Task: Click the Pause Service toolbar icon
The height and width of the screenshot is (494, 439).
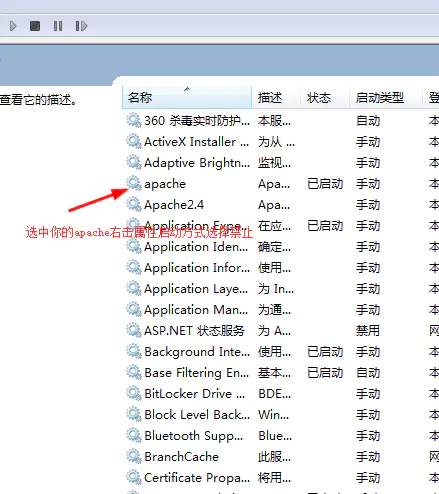Action: click(58, 26)
